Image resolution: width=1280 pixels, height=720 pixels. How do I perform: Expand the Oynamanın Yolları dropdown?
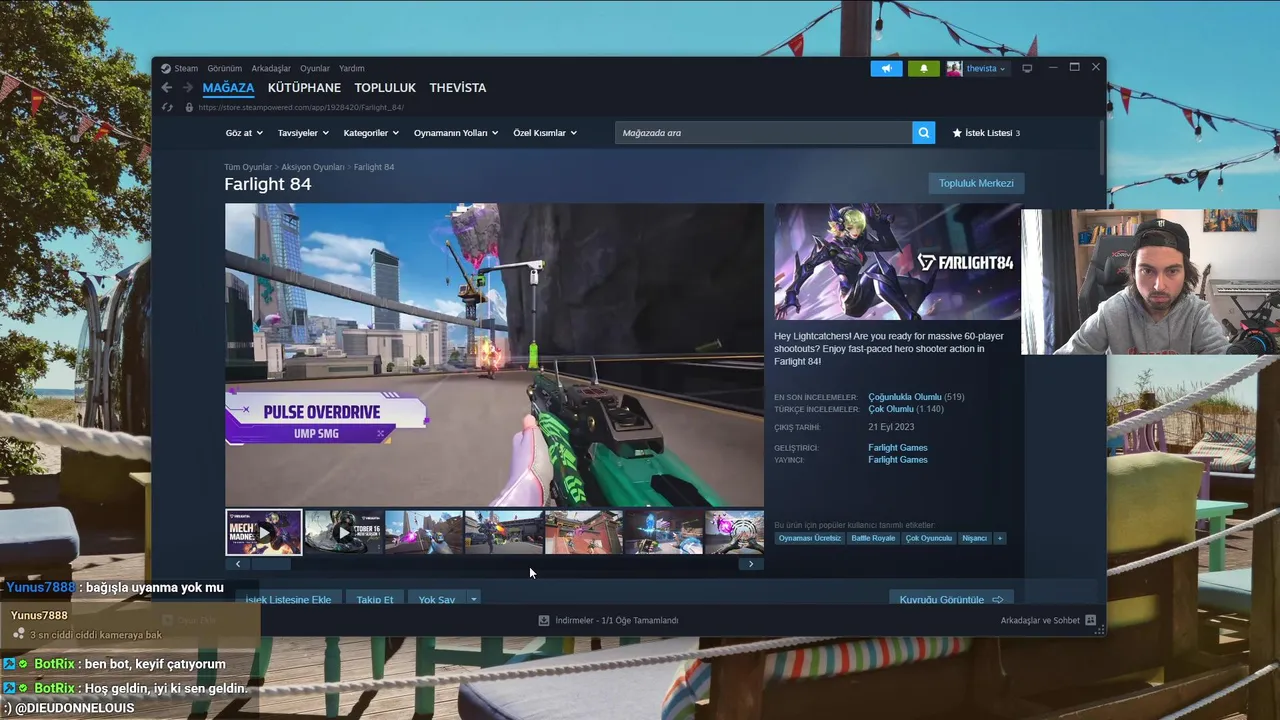tap(456, 133)
